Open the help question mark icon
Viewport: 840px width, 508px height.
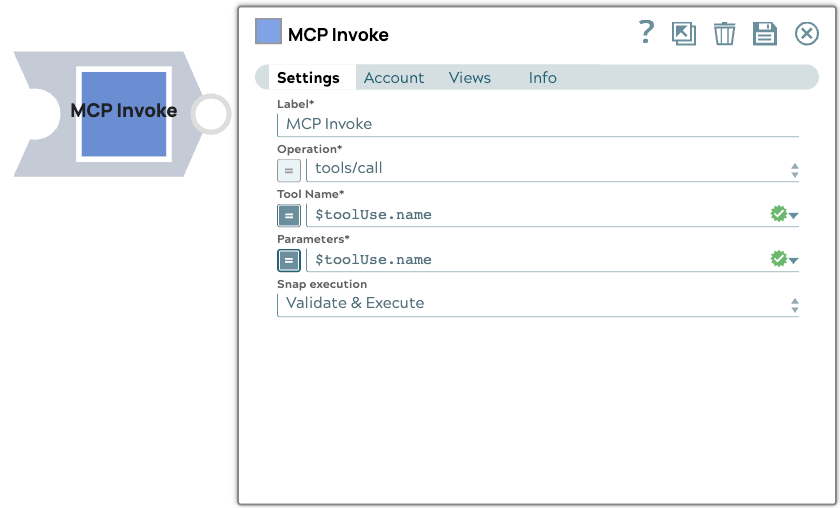(x=646, y=33)
